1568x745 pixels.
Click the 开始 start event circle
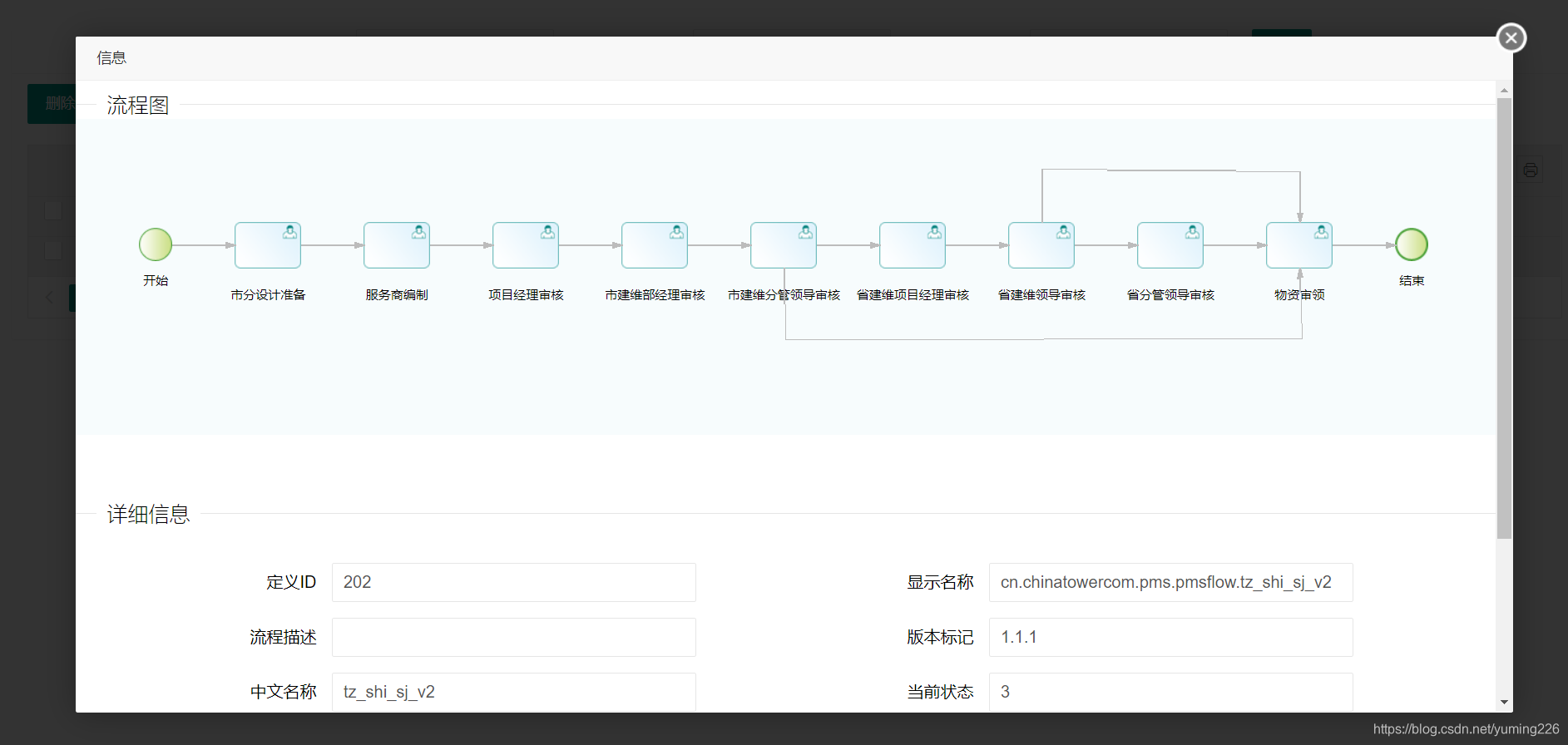point(156,244)
